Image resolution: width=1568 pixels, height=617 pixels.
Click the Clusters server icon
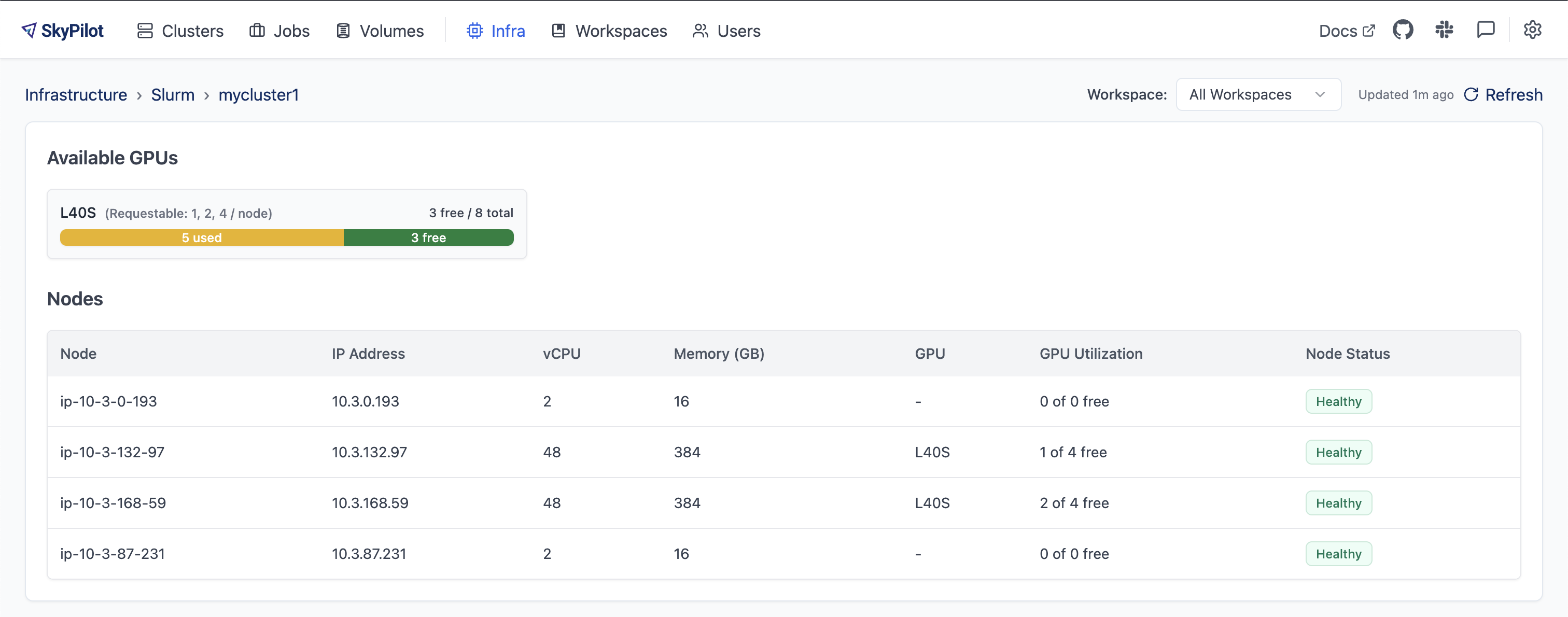click(145, 31)
